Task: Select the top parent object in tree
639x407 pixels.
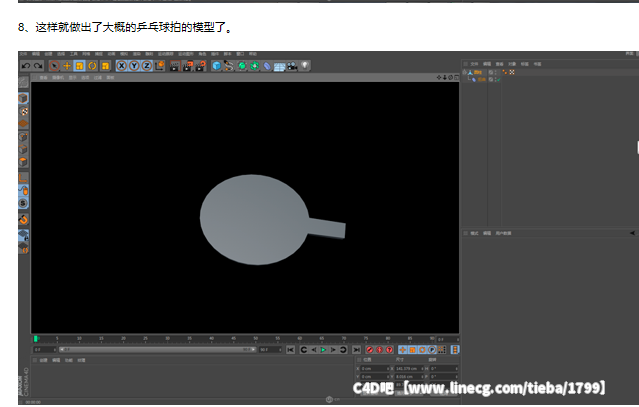Action: (x=477, y=72)
